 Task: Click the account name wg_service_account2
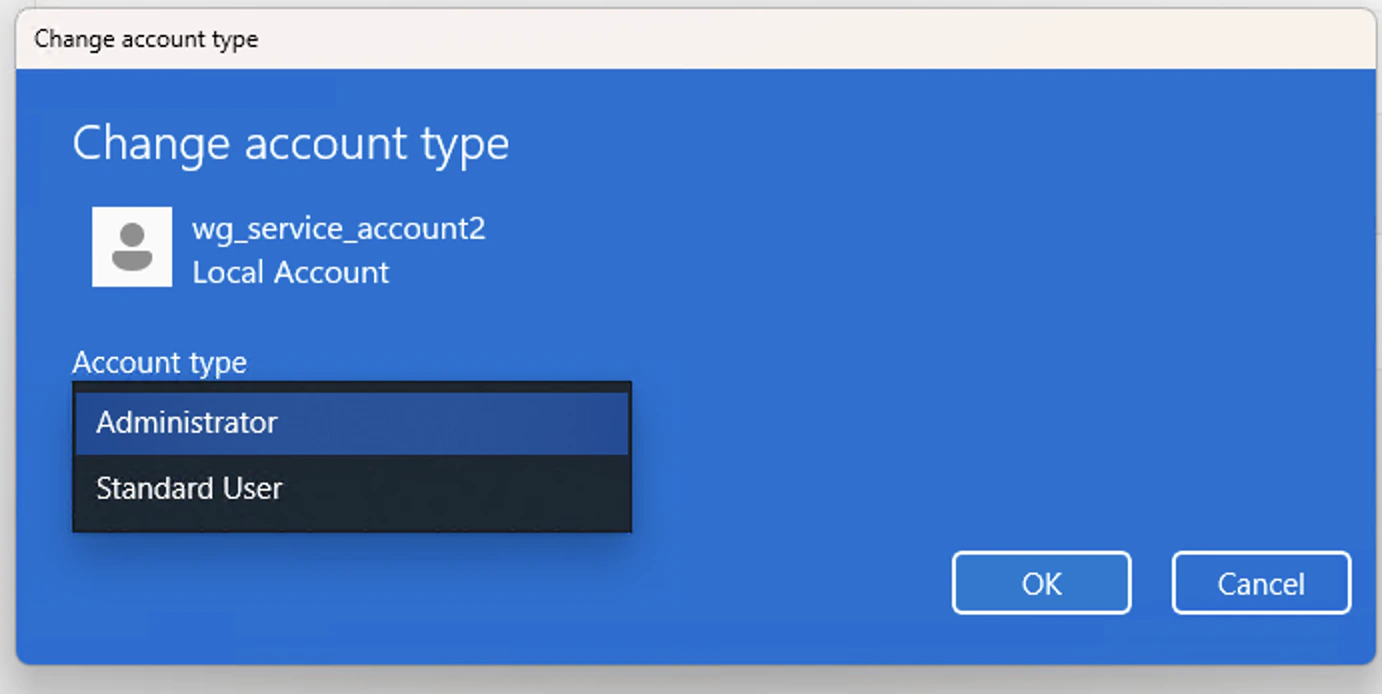(x=338, y=228)
